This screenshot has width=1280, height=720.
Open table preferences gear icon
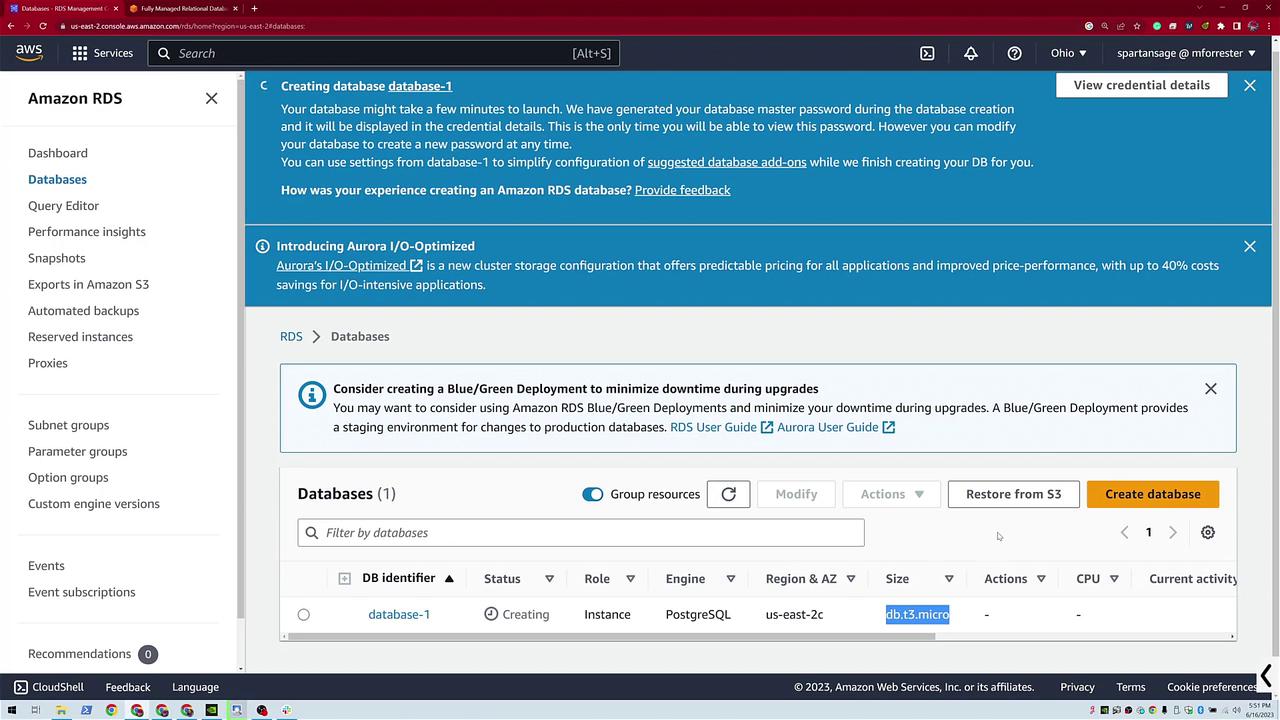(x=1207, y=532)
